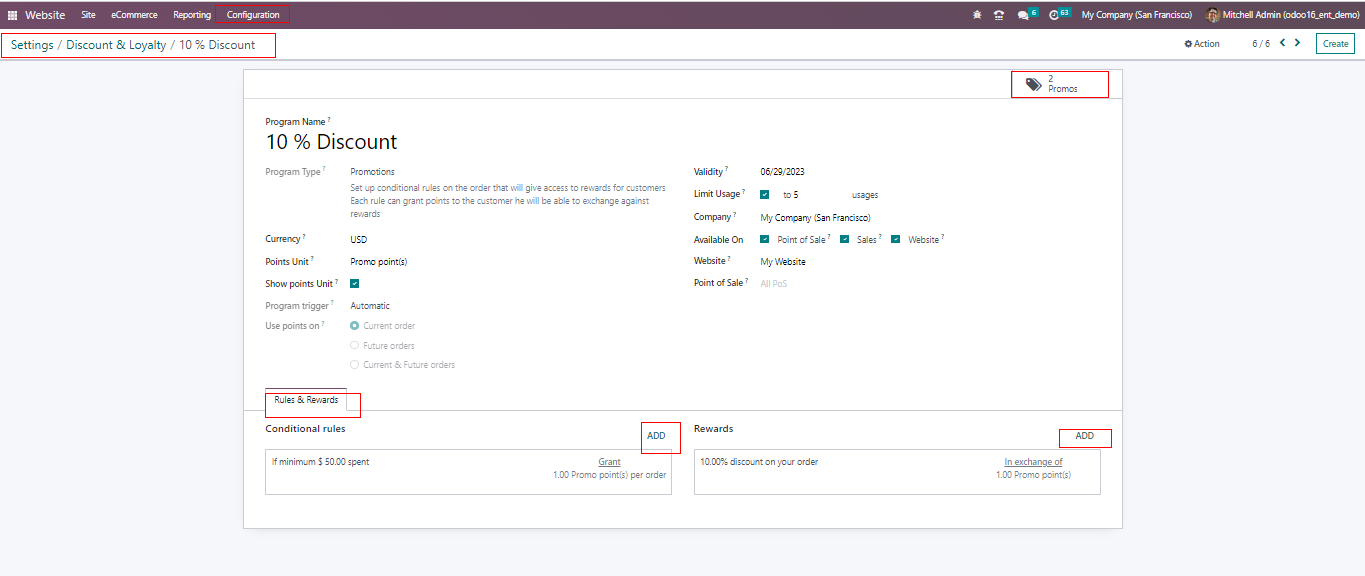Click the Promos tag smart button

click(1060, 85)
